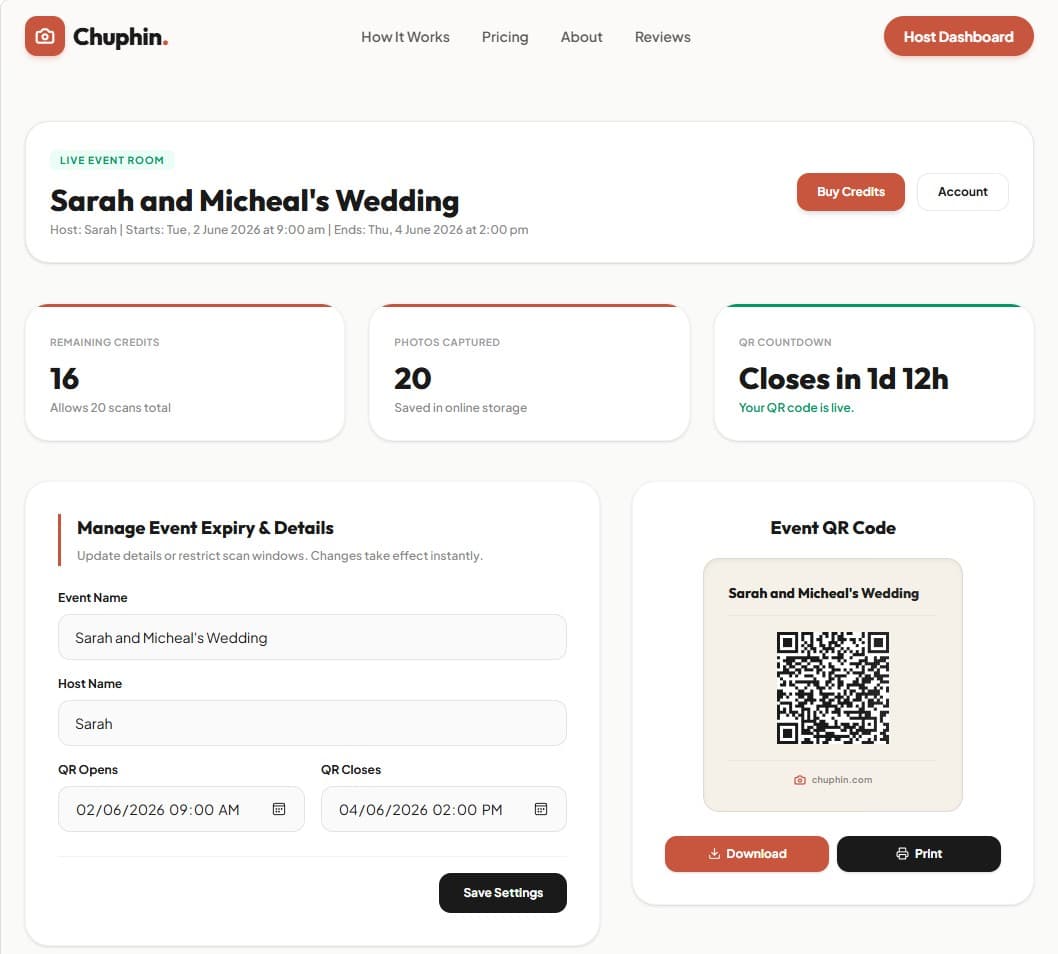Click the 'QR Opens' field label
This screenshot has width=1058, height=954.
(88, 770)
